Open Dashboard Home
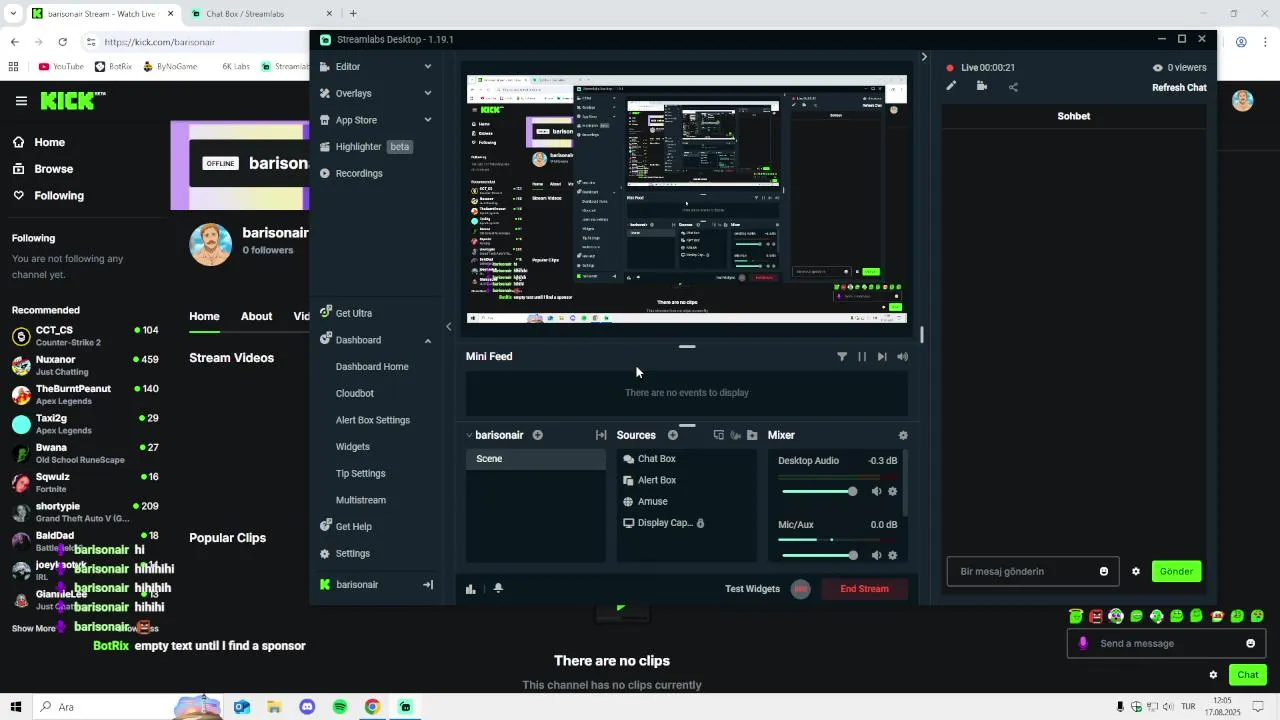 tap(372, 367)
